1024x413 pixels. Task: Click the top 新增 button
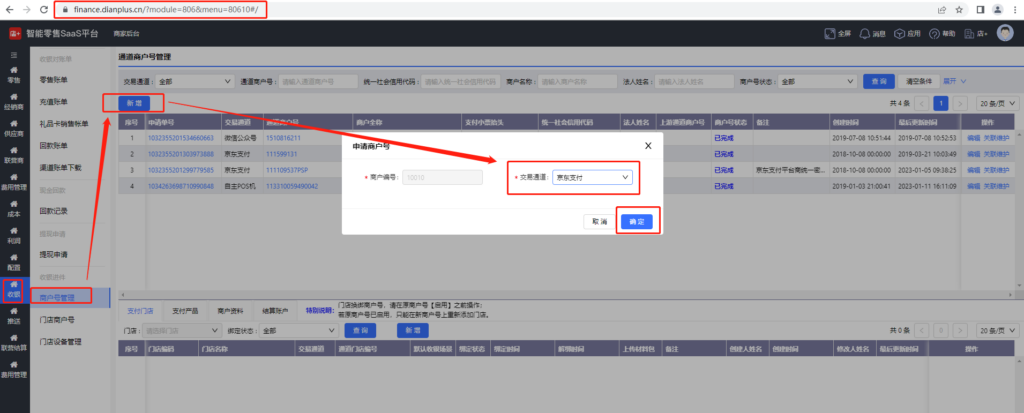pos(134,103)
